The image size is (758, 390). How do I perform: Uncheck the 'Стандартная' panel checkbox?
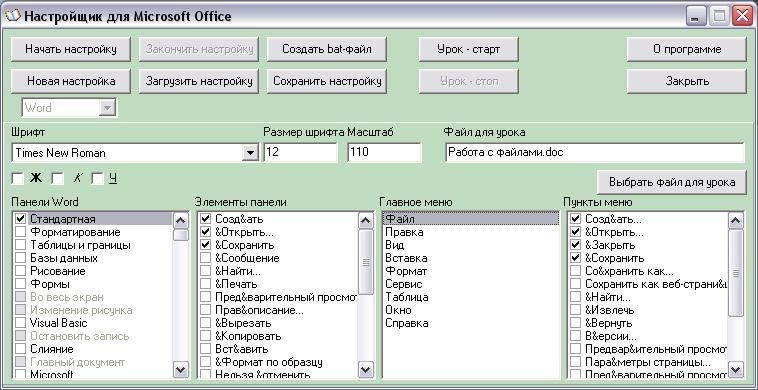click(20, 219)
